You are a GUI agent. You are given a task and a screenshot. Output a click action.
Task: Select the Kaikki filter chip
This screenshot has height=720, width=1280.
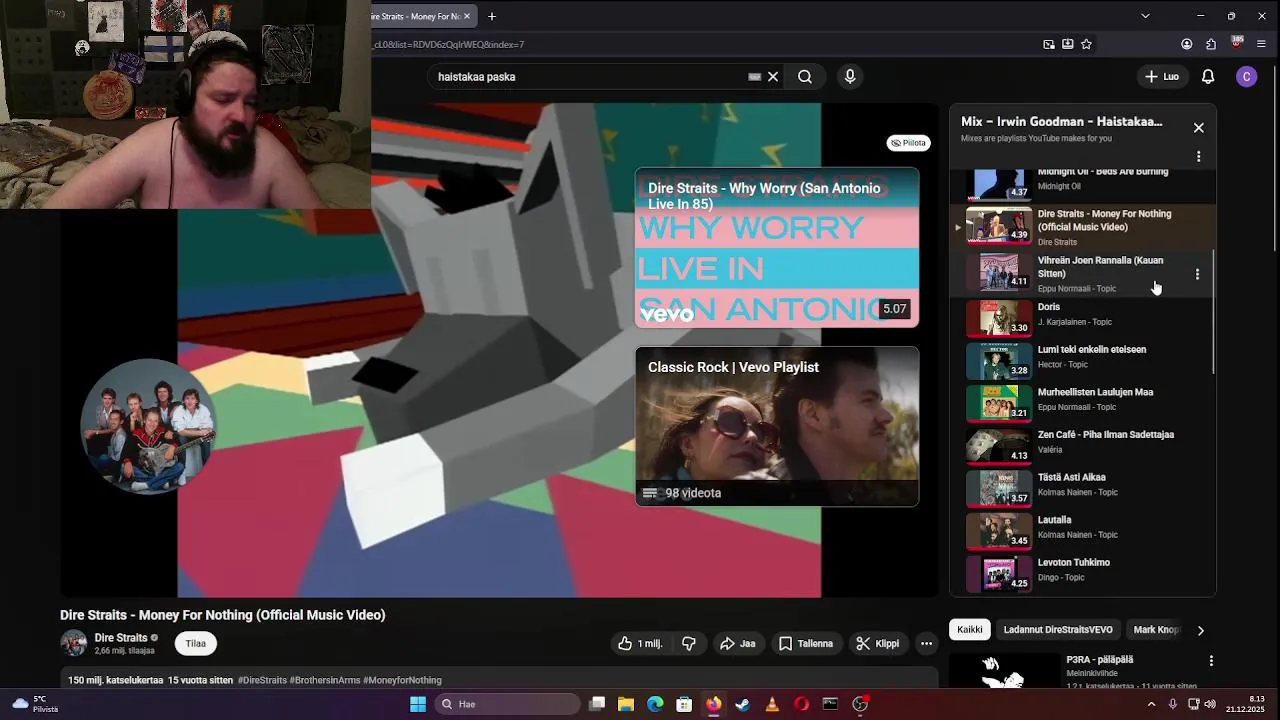(x=970, y=630)
